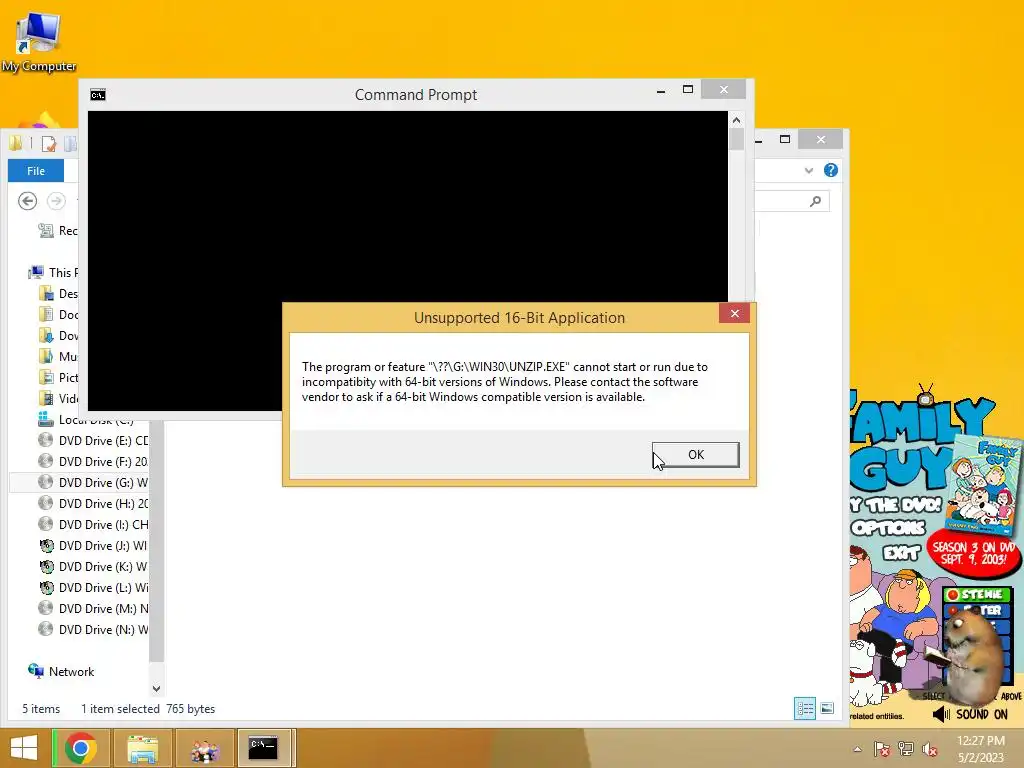Select DVD Drive (K:) in navigation pane
This screenshot has height=768, width=1024.
pos(93,566)
